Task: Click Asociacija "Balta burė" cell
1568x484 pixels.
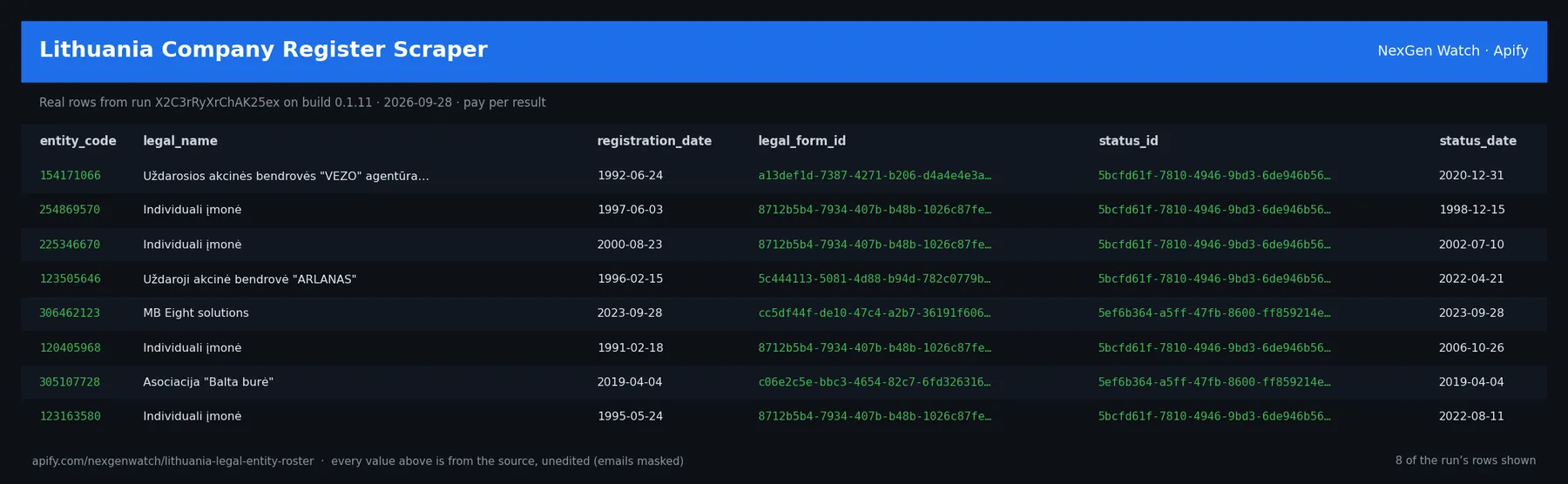Action: click(x=208, y=382)
